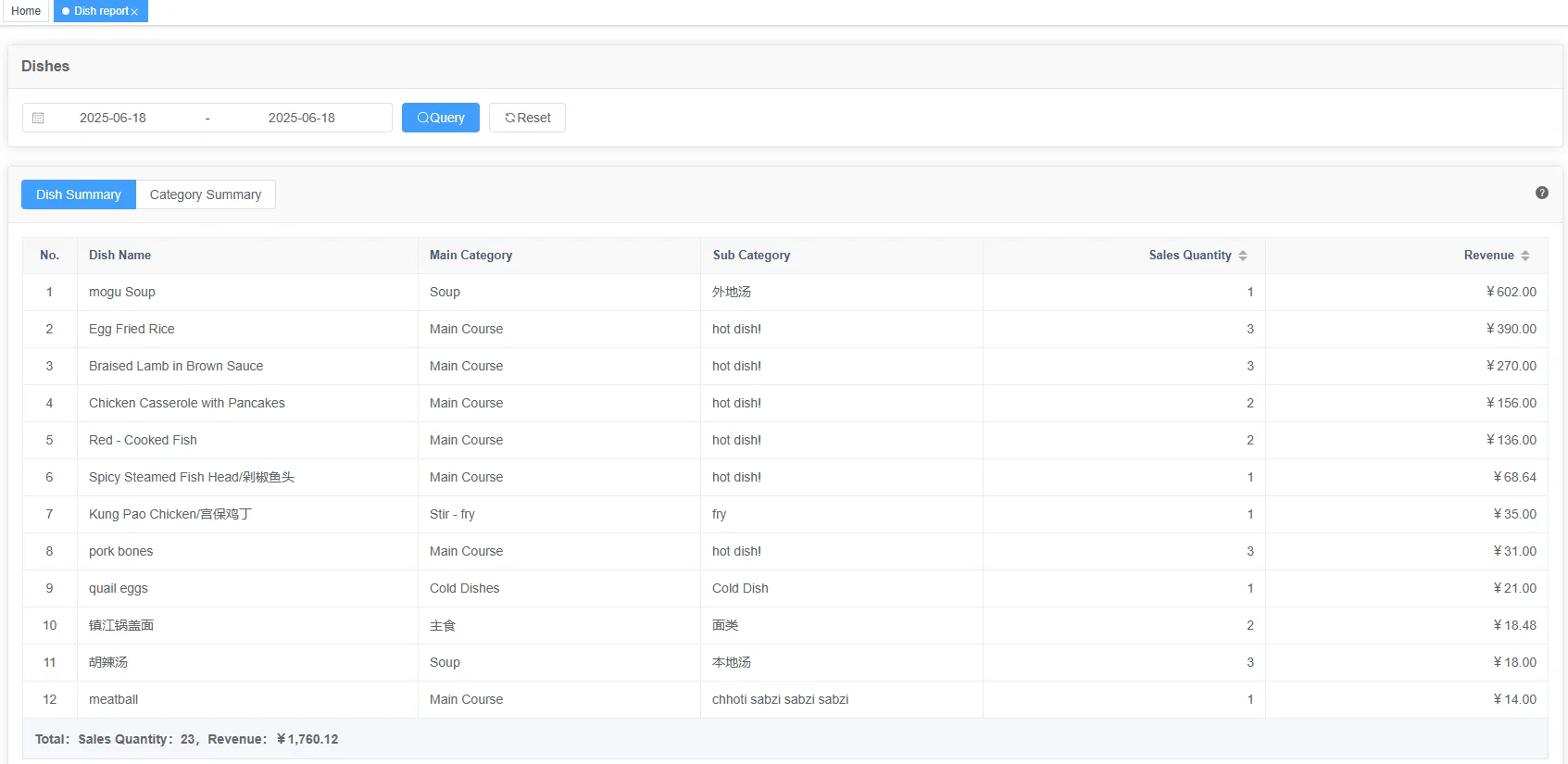
Task: Select Spicy Steamed Fish Head row
Action: [192, 477]
